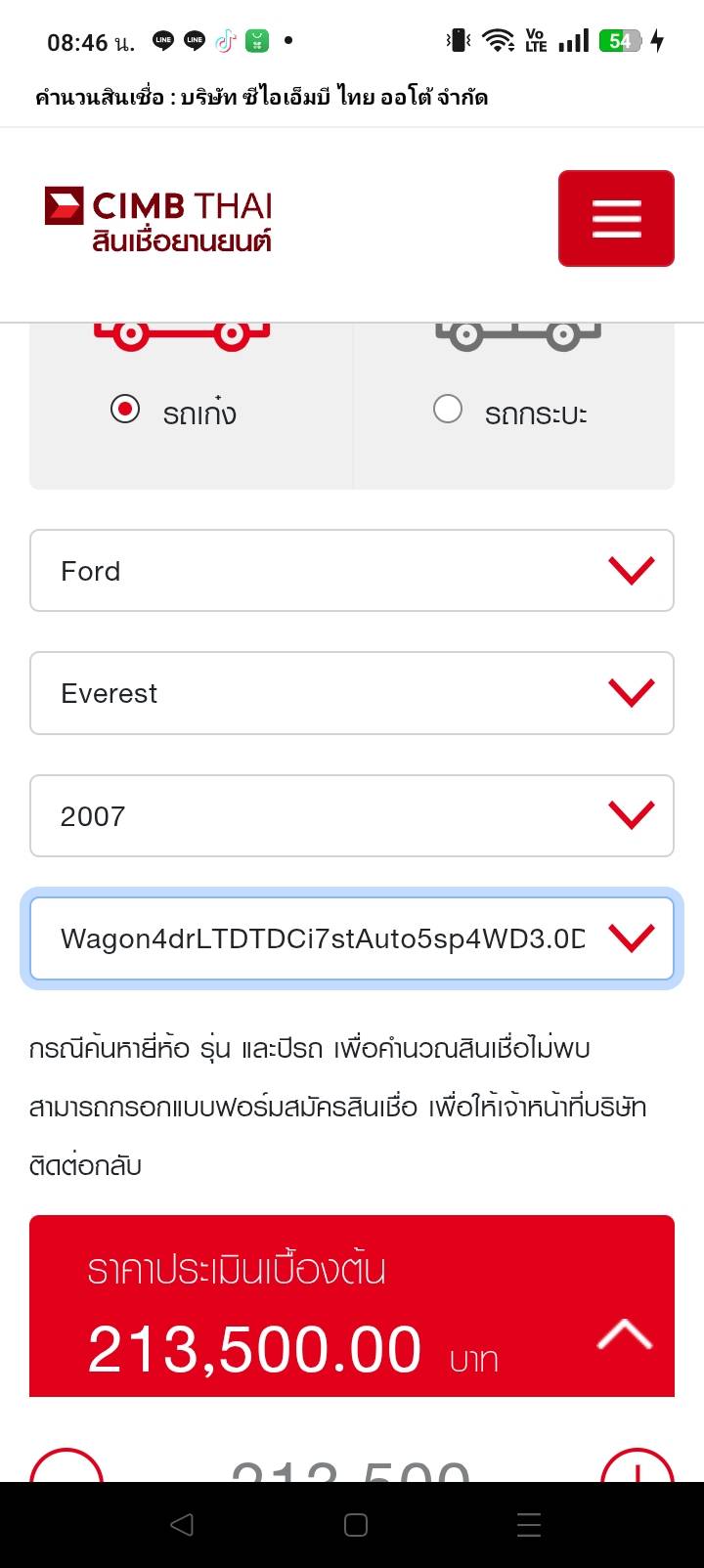
Task: Tap the TikTok notification icon
Action: 226,41
